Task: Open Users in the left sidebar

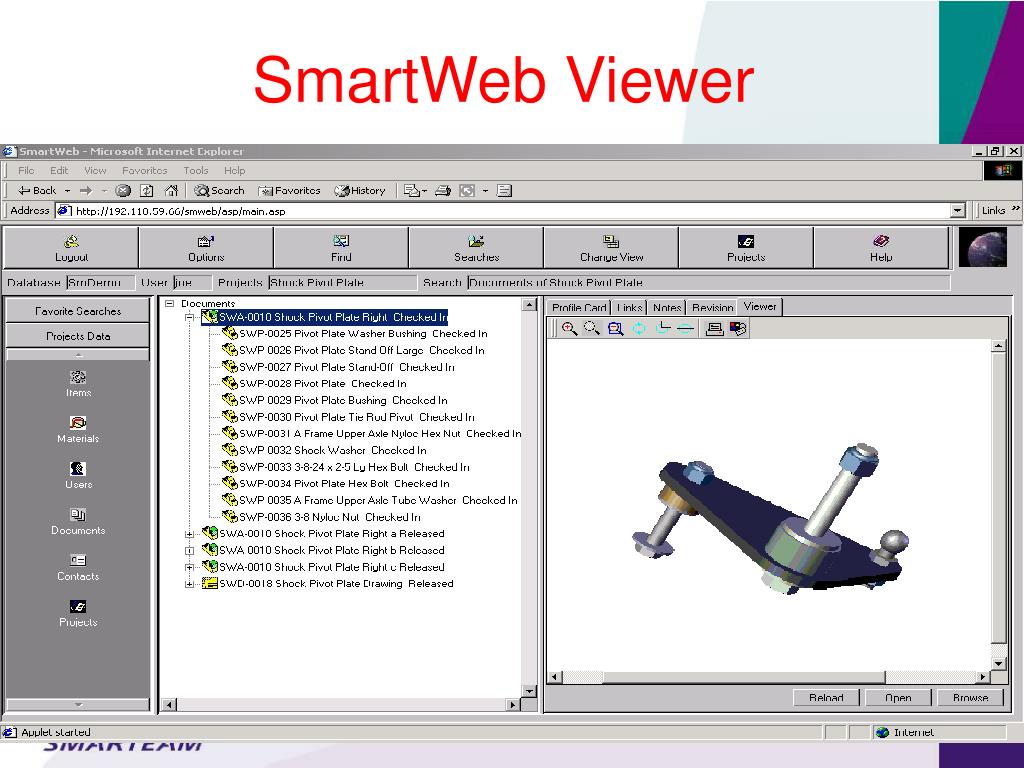Action: click(78, 475)
